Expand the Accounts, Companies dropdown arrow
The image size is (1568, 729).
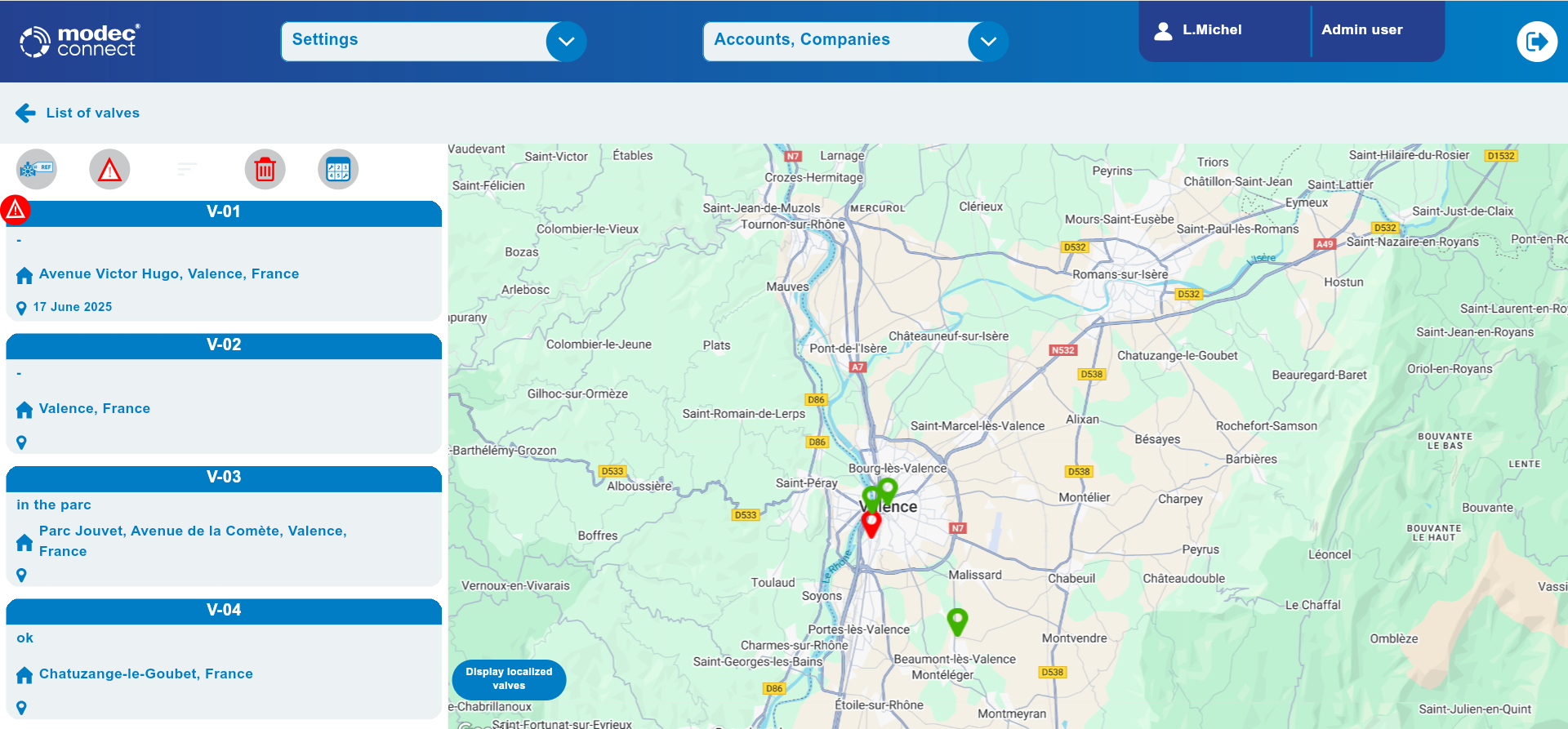click(x=988, y=42)
